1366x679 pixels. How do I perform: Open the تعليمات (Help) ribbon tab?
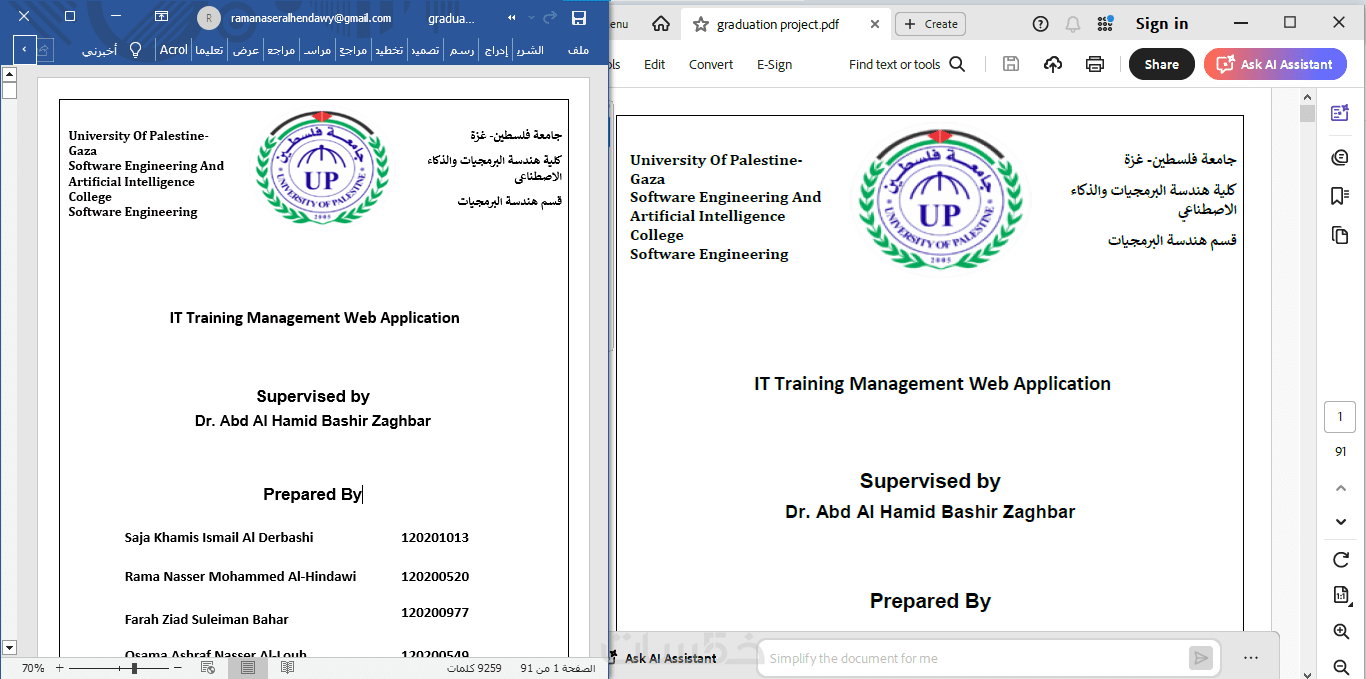click(209, 50)
